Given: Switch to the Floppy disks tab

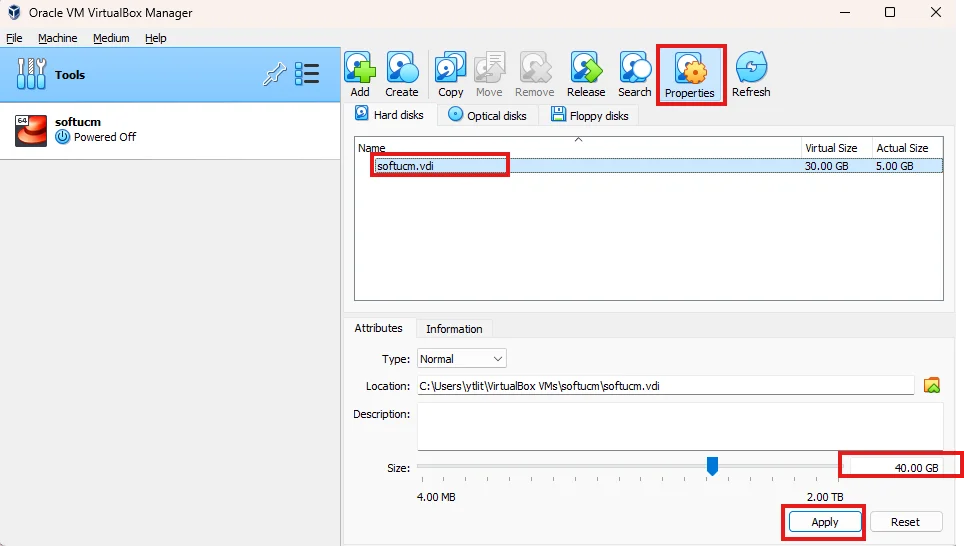Looking at the screenshot, I should pyautogui.click(x=590, y=115).
